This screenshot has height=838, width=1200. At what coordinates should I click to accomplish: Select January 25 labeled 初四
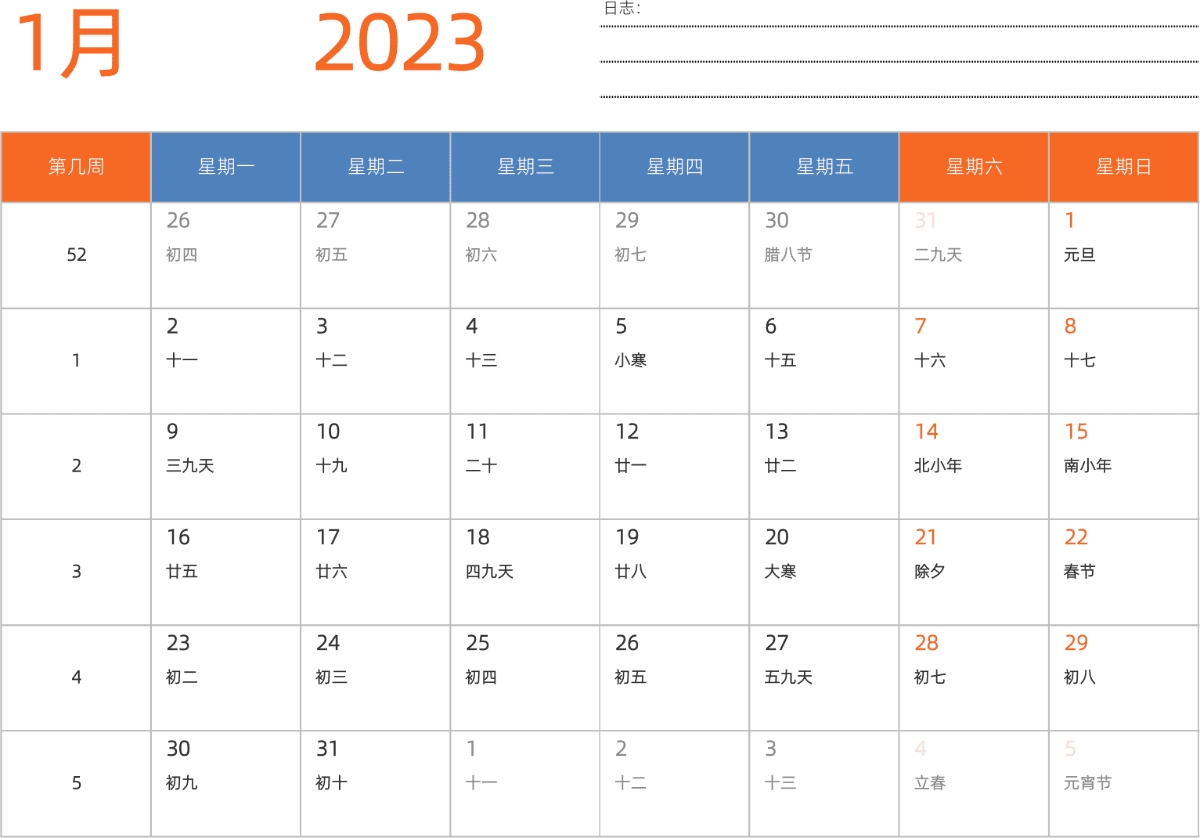pos(525,679)
